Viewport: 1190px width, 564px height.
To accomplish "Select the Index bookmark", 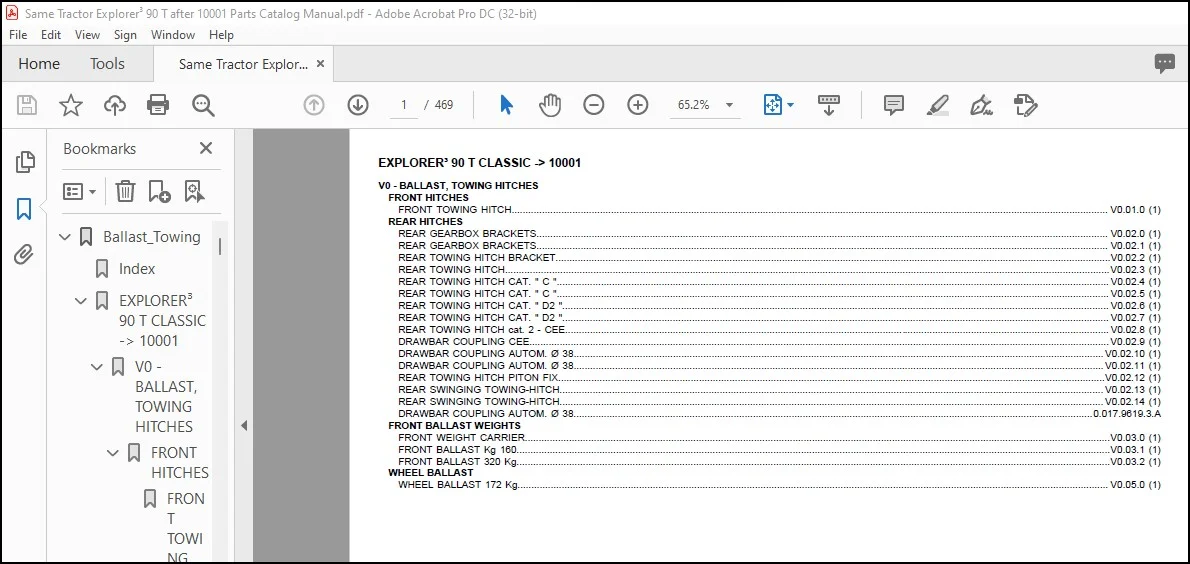I will (137, 269).
